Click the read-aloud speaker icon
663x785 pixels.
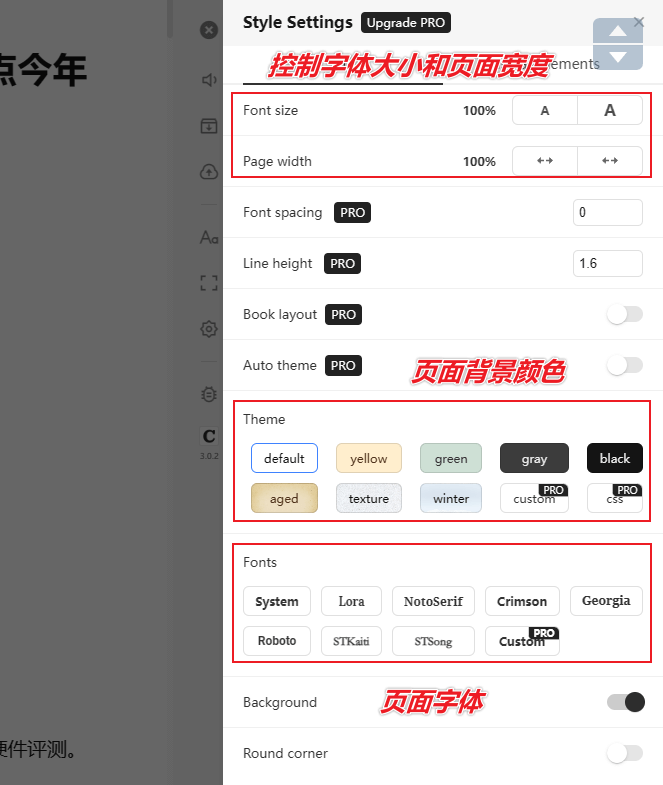pyautogui.click(x=209, y=80)
